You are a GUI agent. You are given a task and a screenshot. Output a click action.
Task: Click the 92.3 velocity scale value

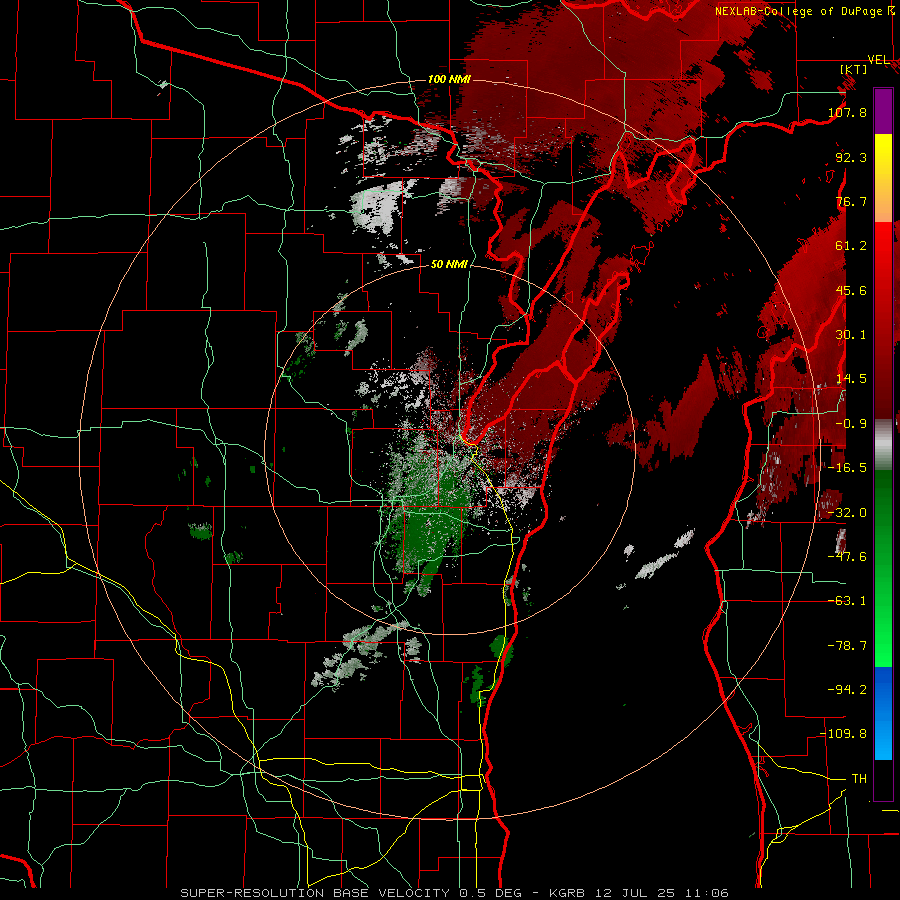coord(851,157)
